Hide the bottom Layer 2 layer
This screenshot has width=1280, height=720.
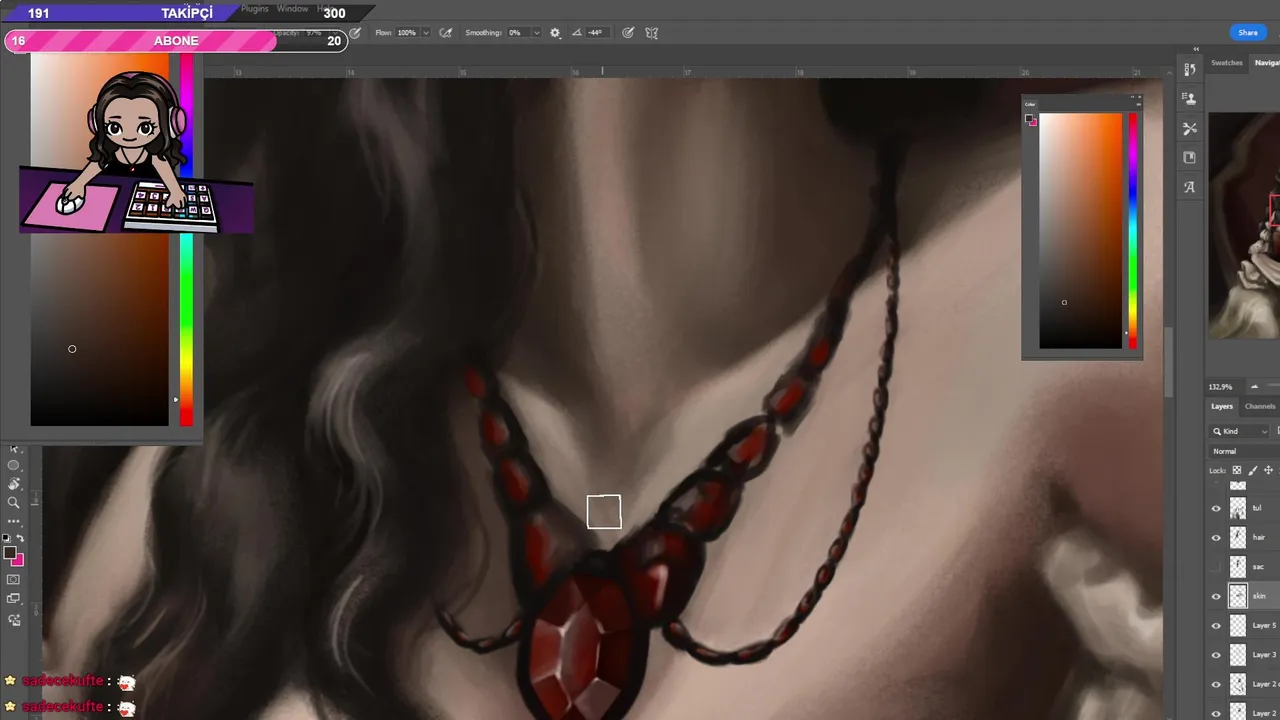coord(1216,713)
